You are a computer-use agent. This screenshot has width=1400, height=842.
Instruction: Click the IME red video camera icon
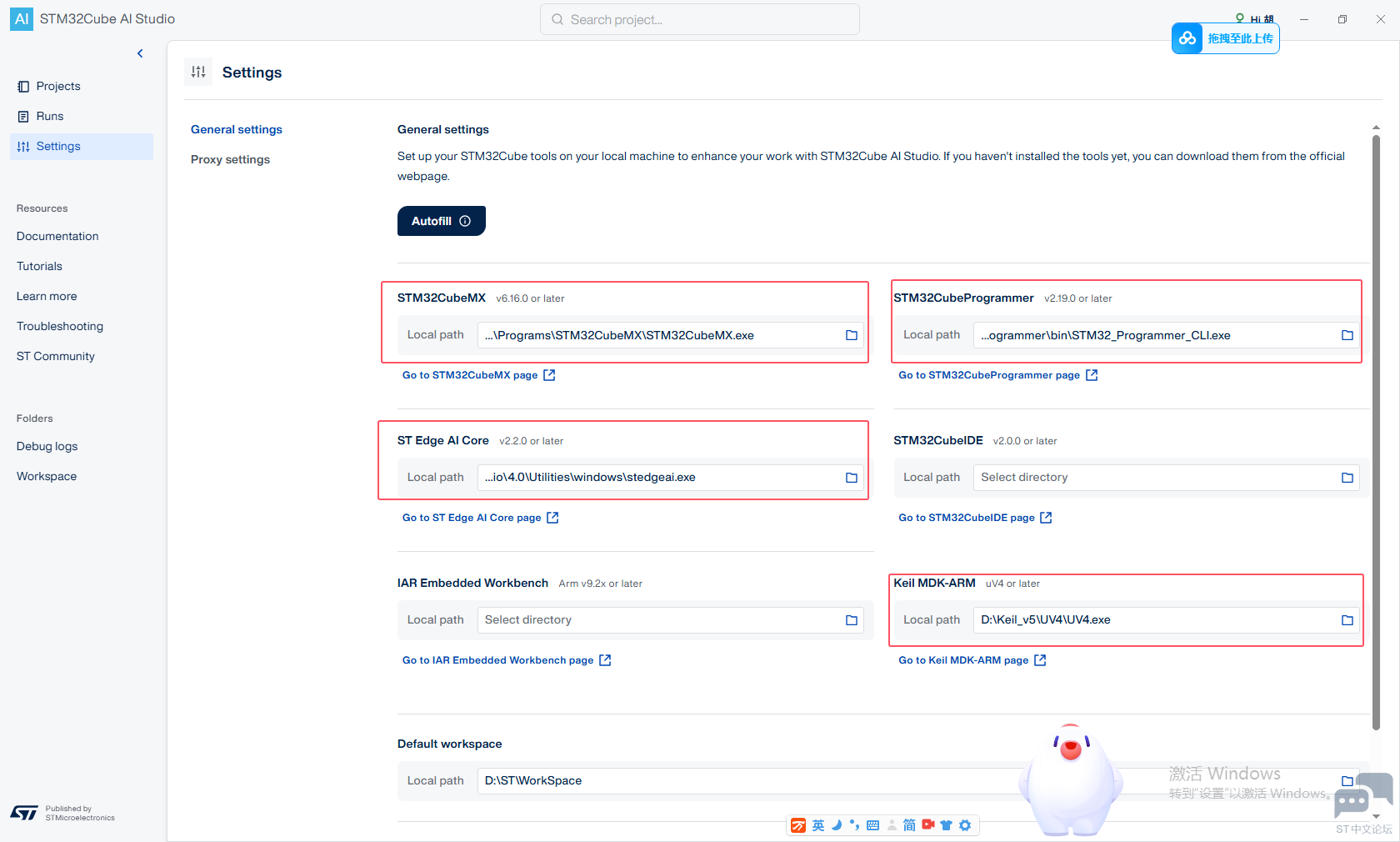927,825
